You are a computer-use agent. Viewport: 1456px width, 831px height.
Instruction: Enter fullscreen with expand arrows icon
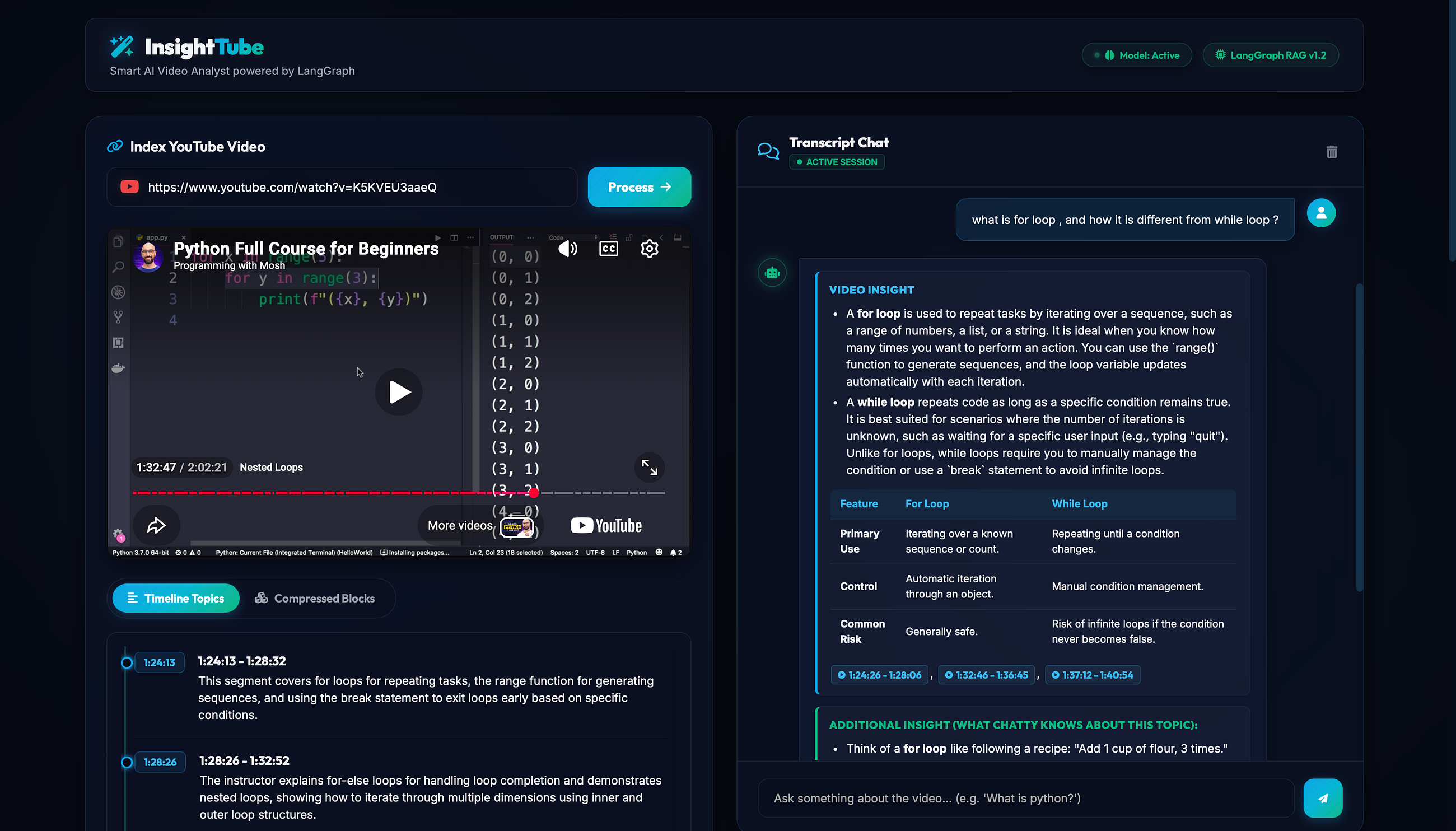[650, 468]
